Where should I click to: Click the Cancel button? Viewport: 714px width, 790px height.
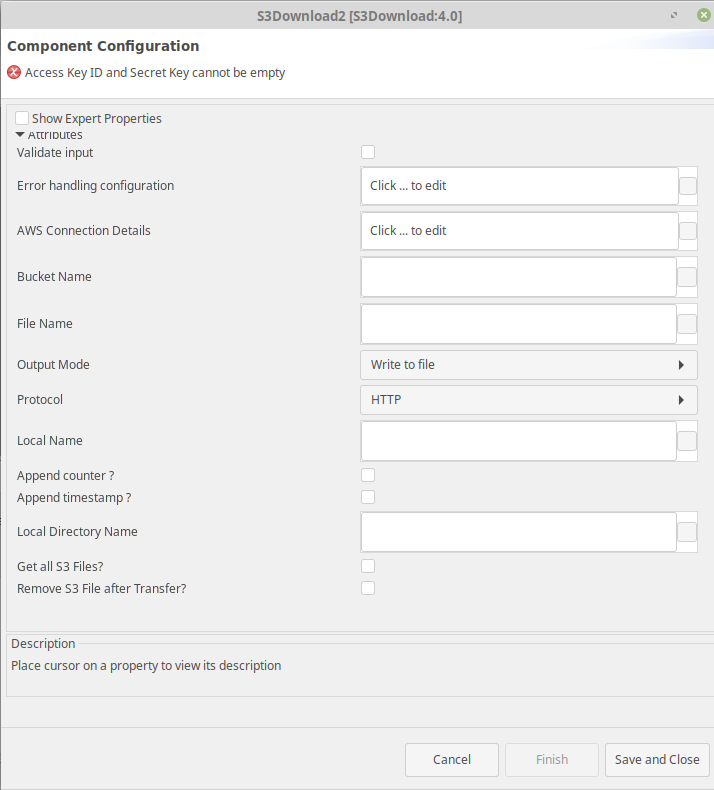coord(451,760)
